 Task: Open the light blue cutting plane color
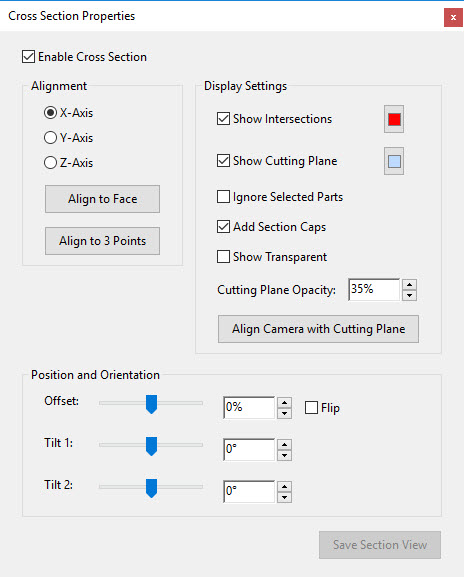(394, 161)
